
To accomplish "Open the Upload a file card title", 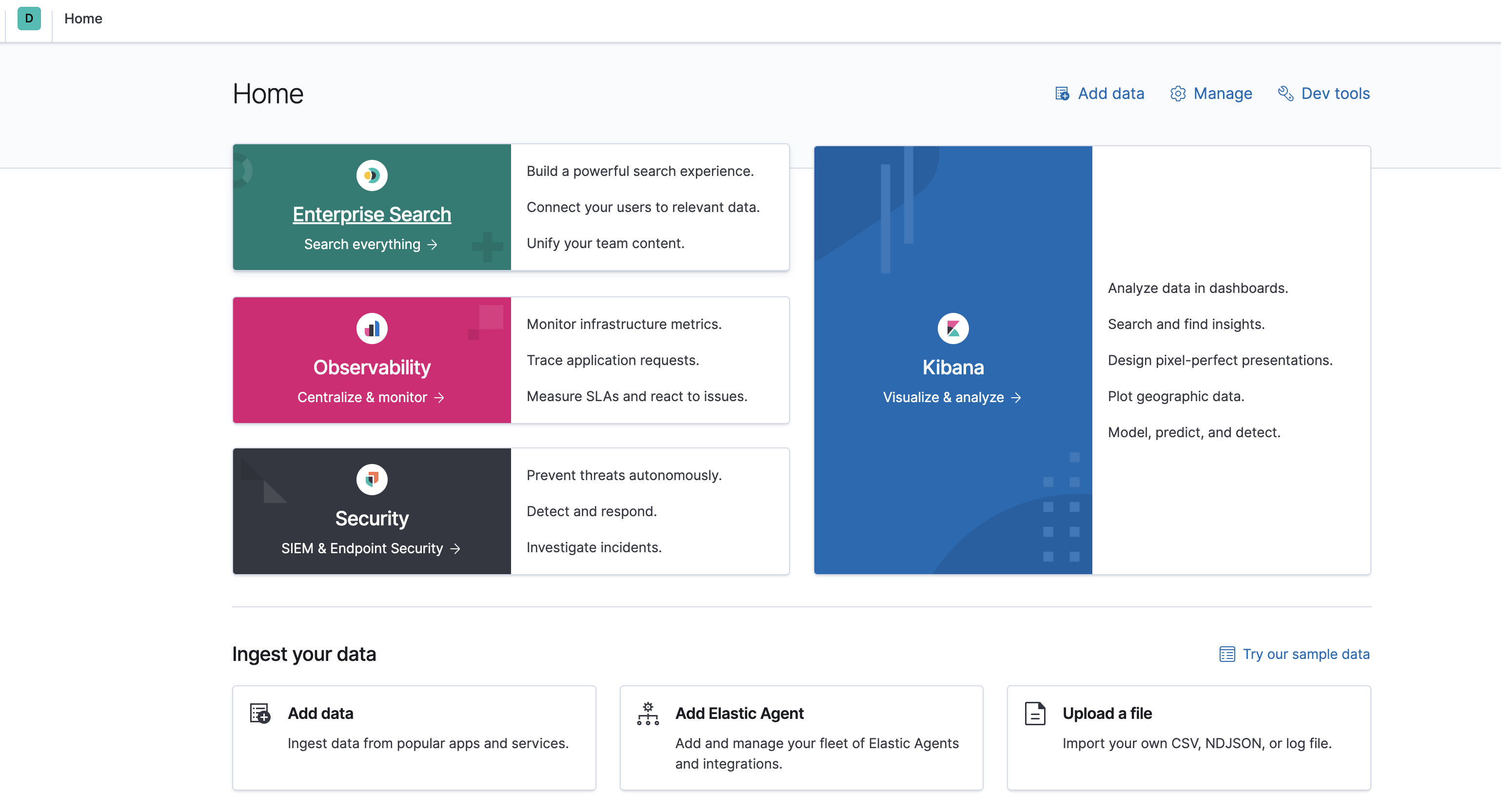I will tap(1107, 714).
